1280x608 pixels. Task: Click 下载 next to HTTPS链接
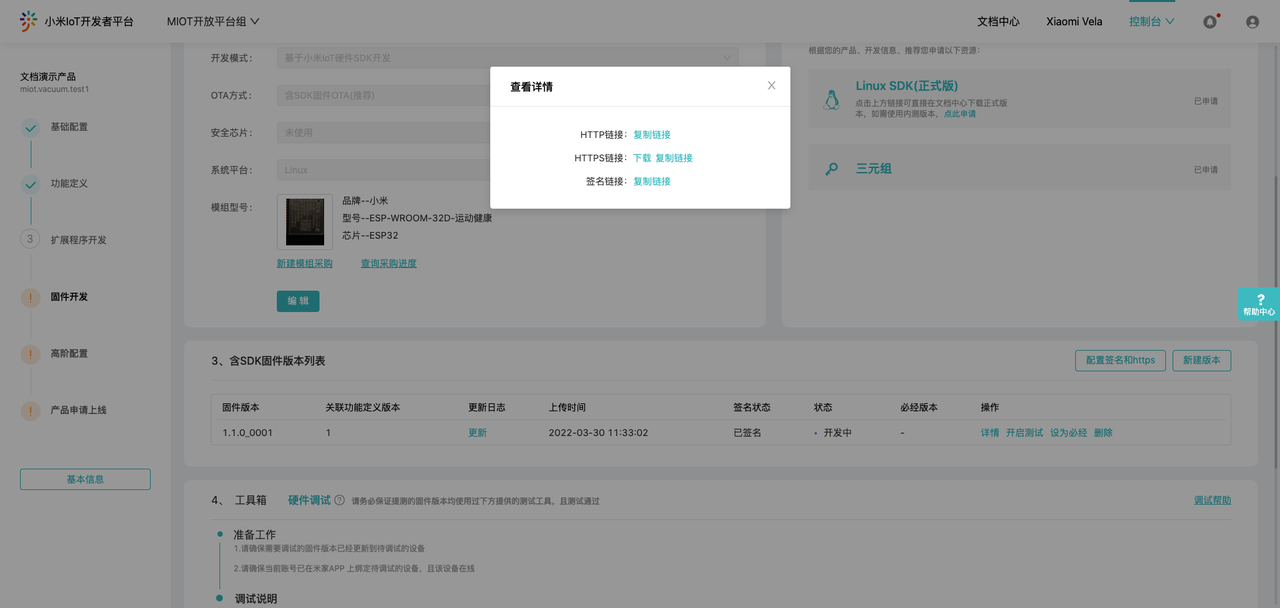pos(642,158)
